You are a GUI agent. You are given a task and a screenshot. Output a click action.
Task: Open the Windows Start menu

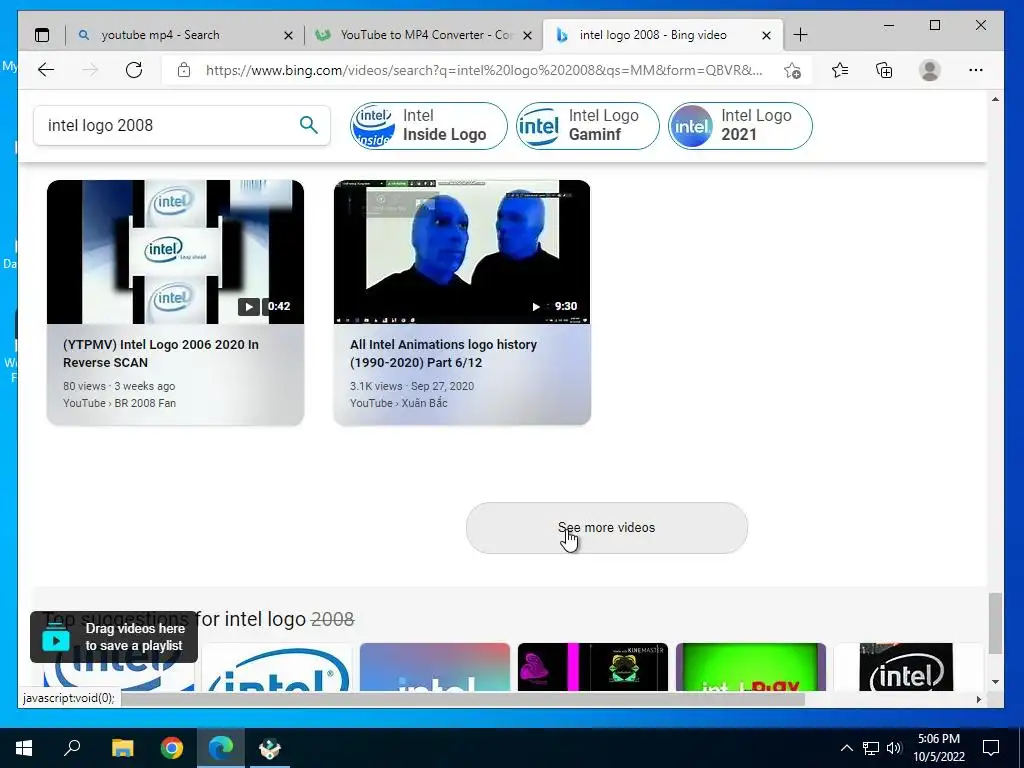tap(24, 748)
